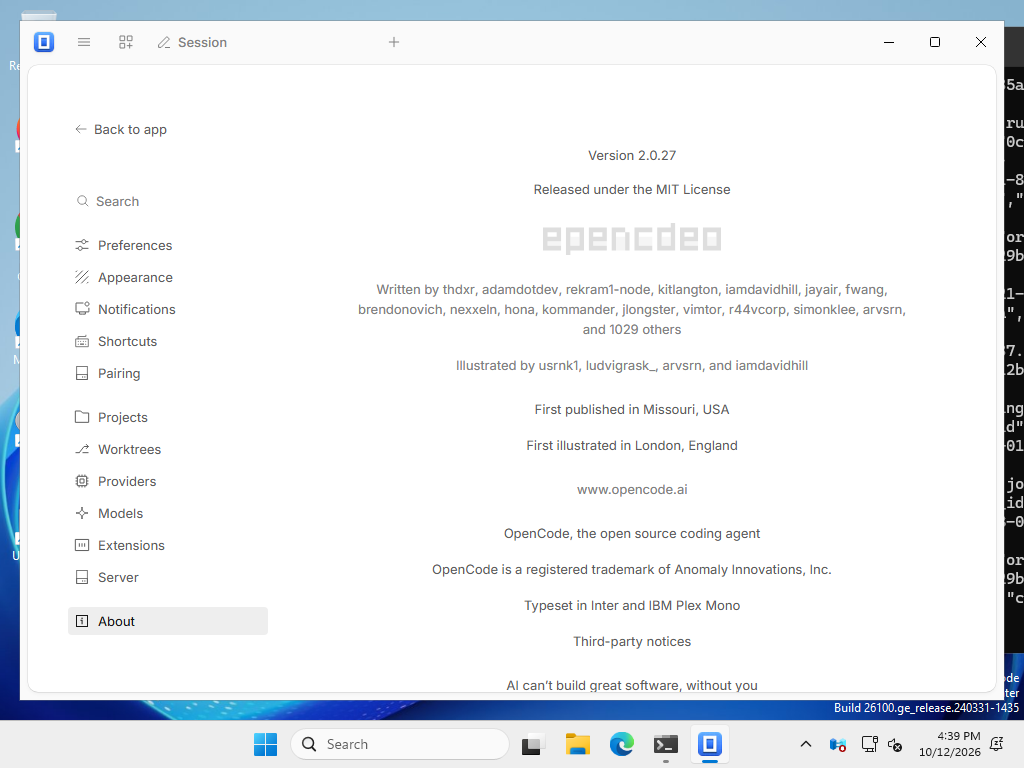Click 'Released under the MIT License' text
This screenshot has width=1024, height=768.
tap(632, 189)
